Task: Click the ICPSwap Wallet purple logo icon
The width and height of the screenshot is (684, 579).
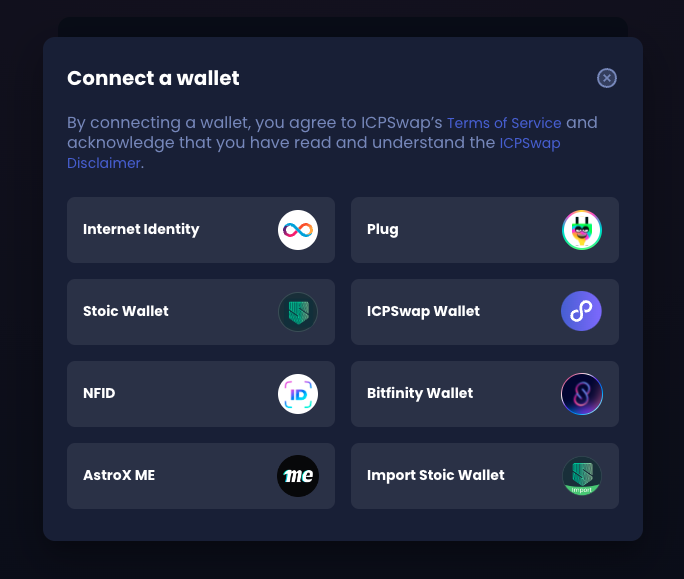Action: point(581,311)
